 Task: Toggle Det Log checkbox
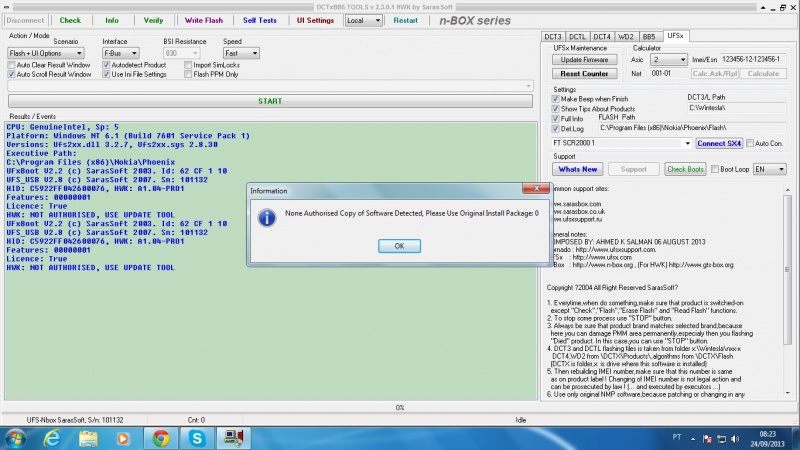click(555, 129)
